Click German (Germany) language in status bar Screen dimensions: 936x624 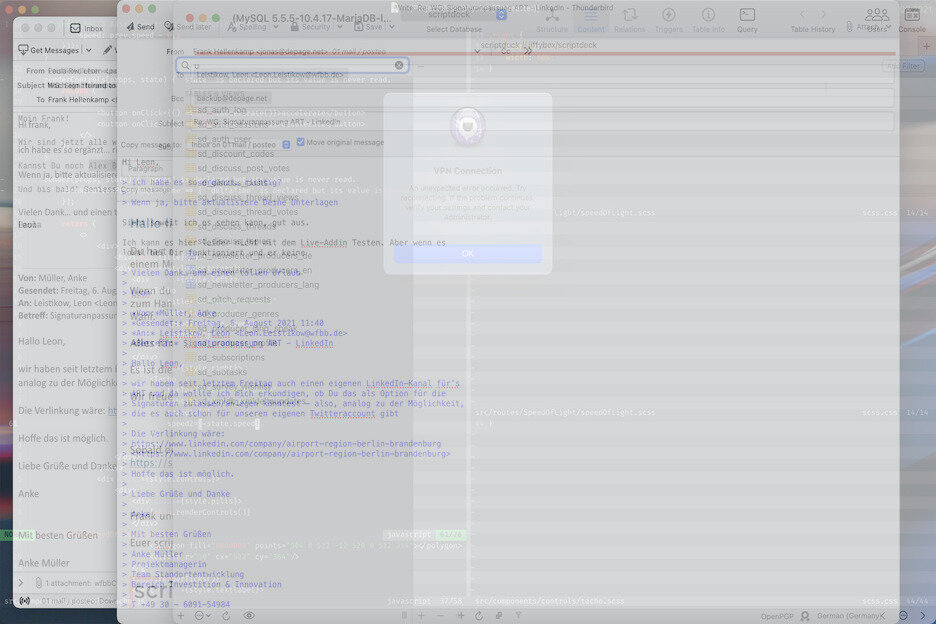(x=848, y=616)
